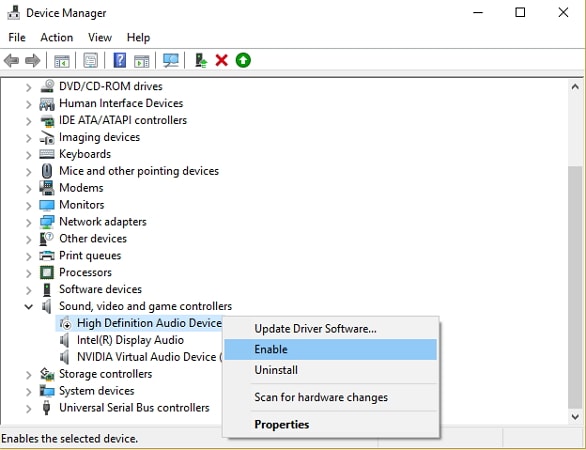Open the Action menu
The height and width of the screenshot is (450, 586).
pyautogui.click(x=57, y=37)
